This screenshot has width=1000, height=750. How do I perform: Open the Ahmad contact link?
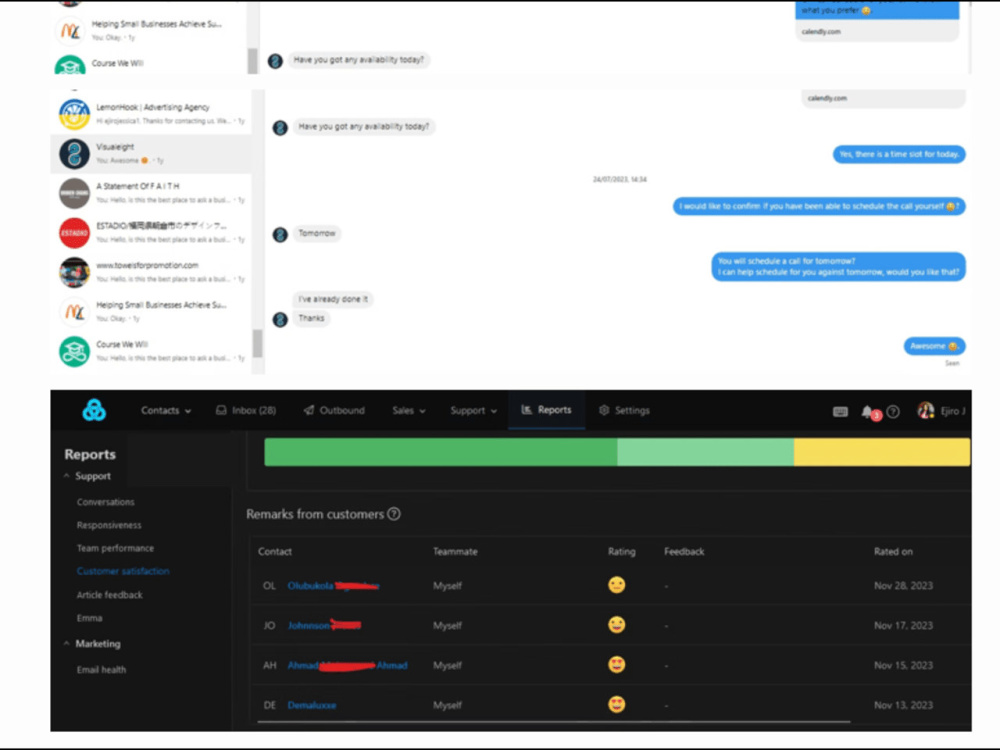click(348, 665)
